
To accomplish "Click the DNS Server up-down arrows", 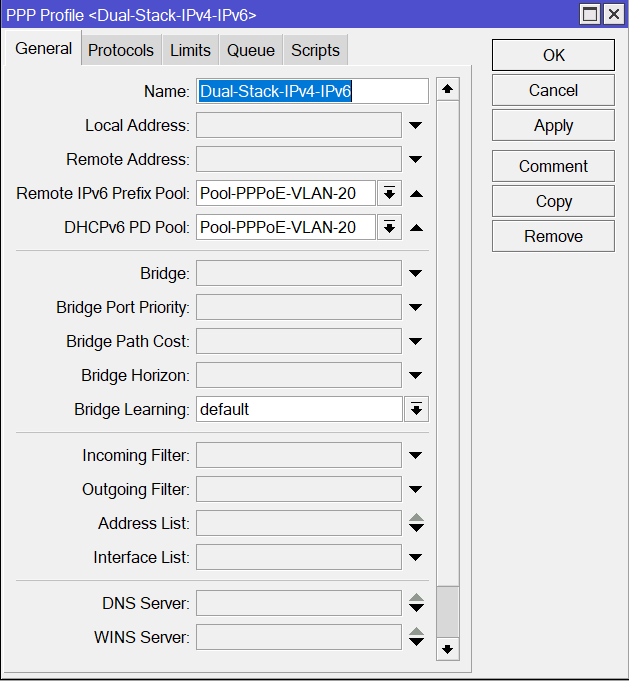I will coord(416,604).
